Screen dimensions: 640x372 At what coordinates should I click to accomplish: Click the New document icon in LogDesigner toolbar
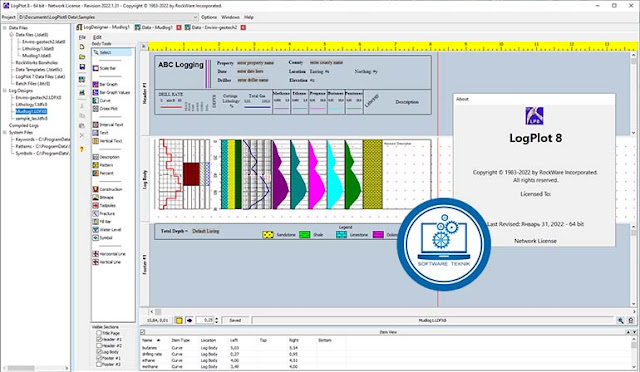(x=82, y=47)
